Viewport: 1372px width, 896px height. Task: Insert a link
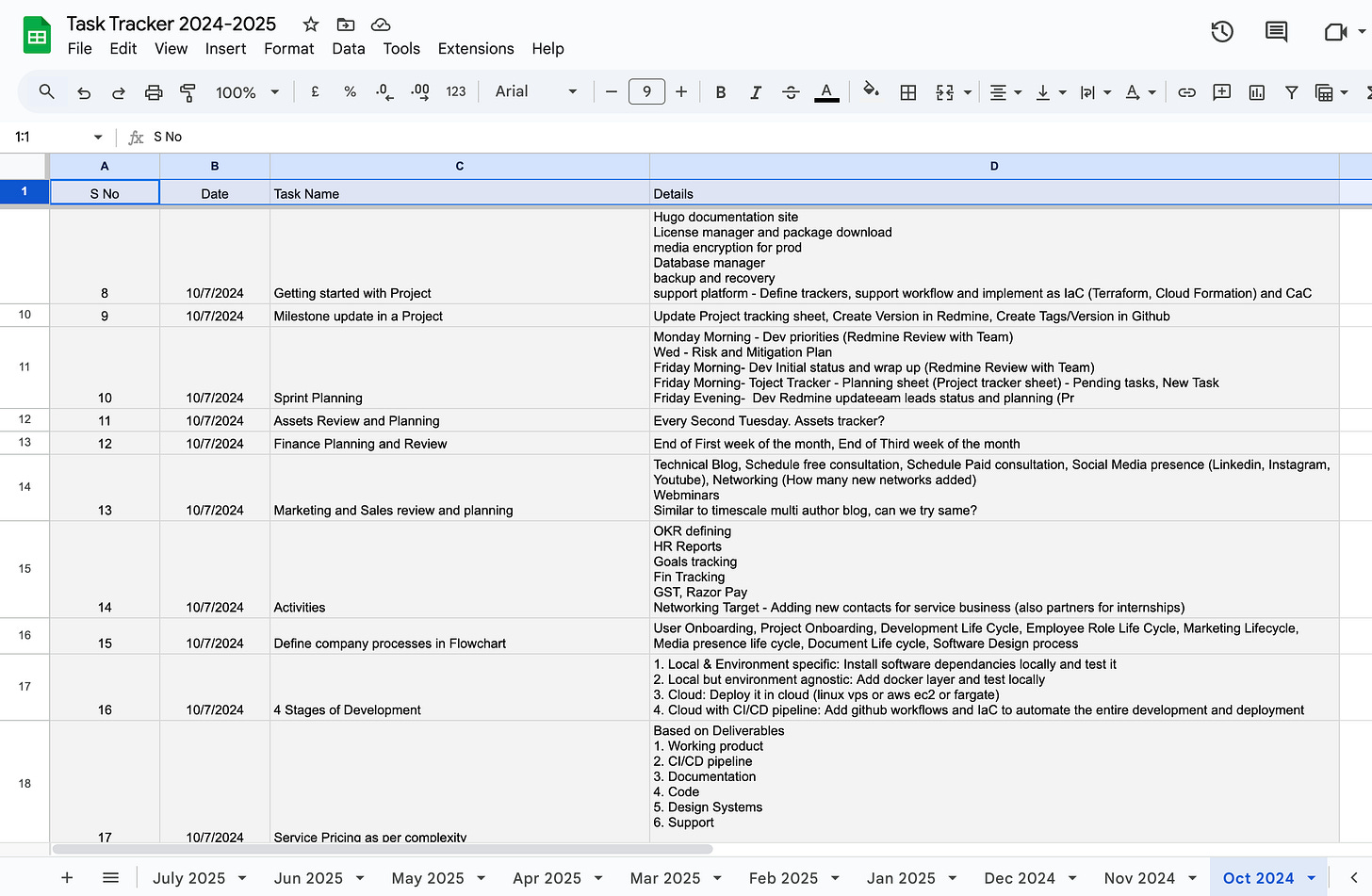tap(1187, 92)
